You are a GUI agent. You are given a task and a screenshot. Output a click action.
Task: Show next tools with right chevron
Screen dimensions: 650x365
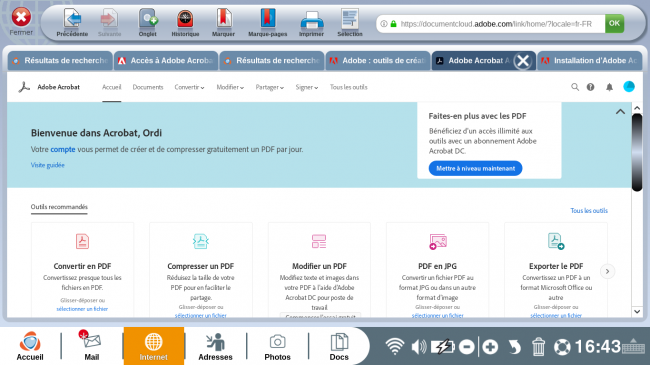(607, 271)
